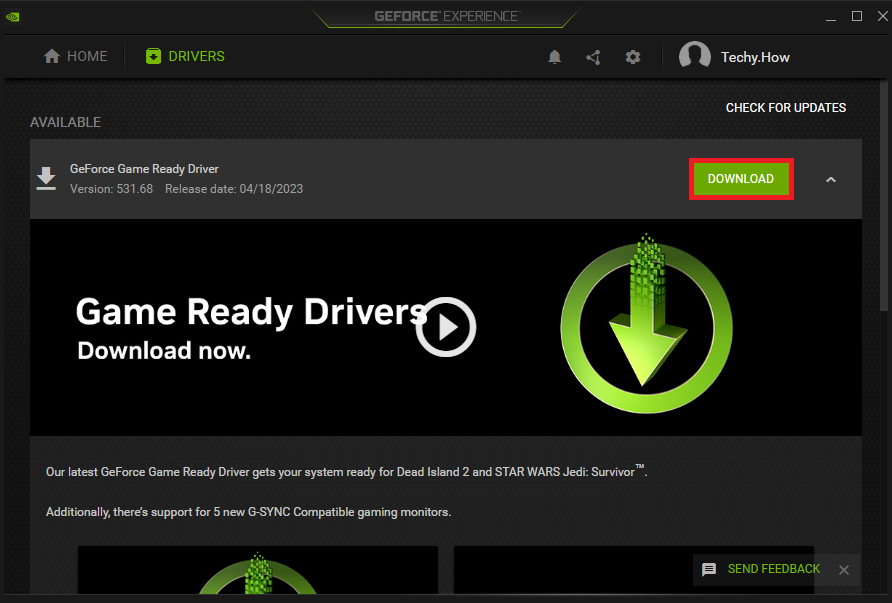
Task: Click the big green download arrow graphic
Action: (646, 327)
